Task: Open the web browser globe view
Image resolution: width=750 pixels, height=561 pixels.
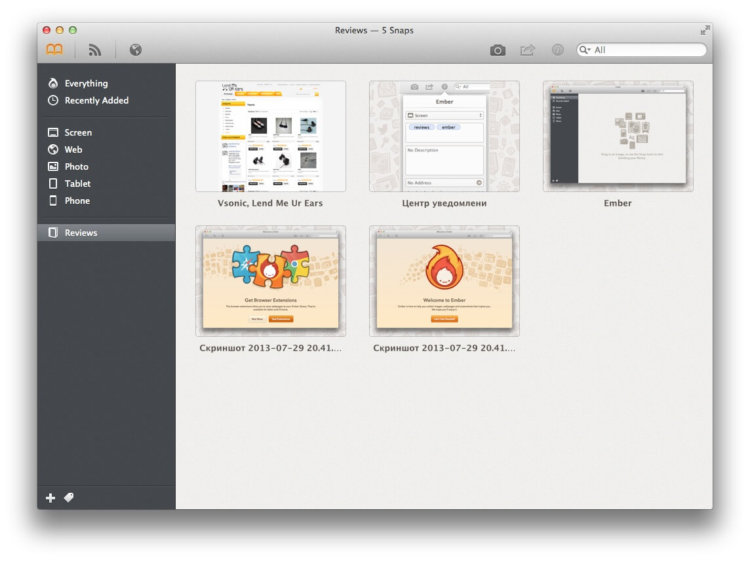Action: tap(135, 50)
